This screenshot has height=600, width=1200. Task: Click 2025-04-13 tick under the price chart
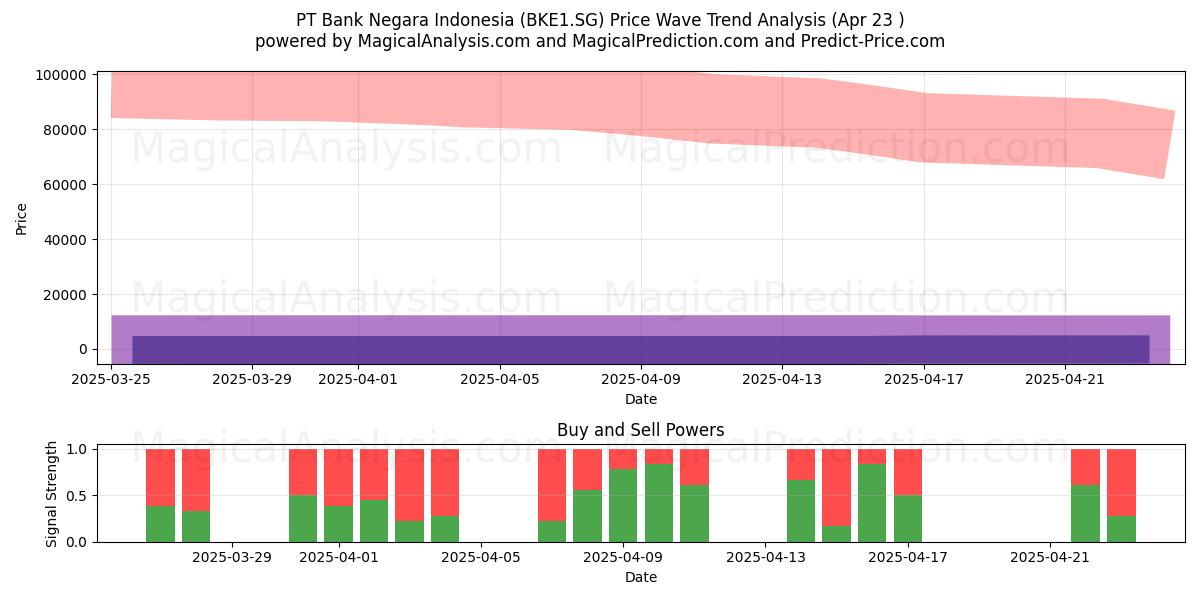click(782, 380)
